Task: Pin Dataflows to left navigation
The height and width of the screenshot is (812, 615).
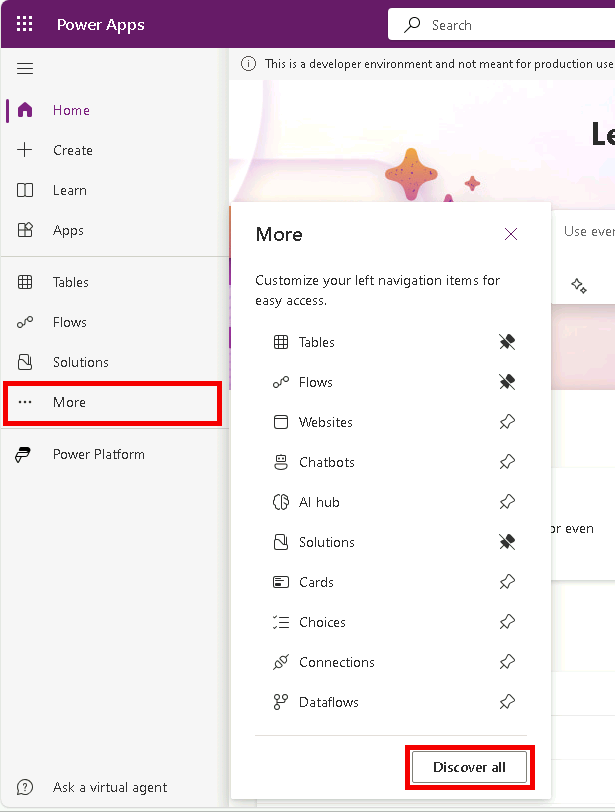Action: coord(507,702)
